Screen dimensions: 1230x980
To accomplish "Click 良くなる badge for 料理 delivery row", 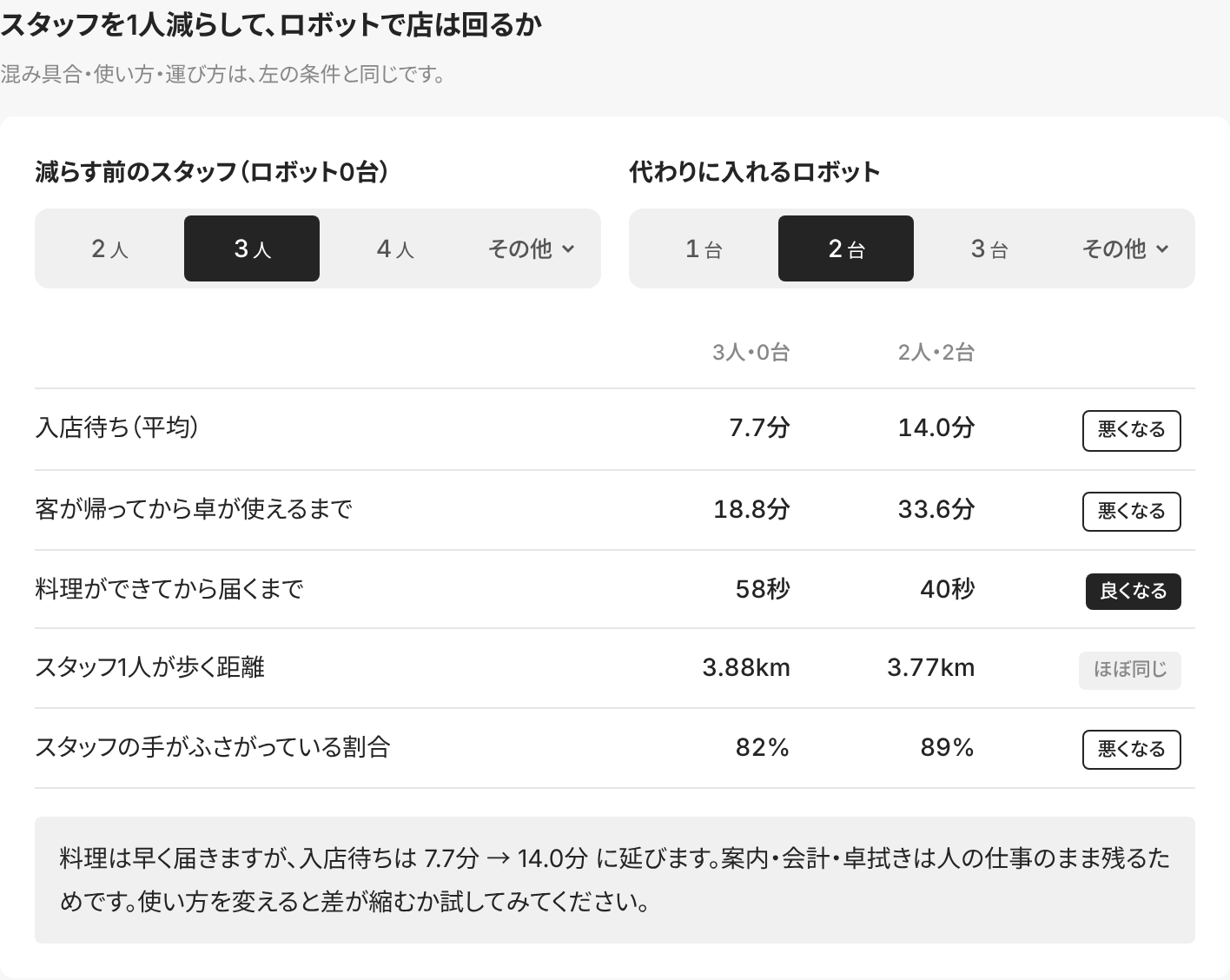I will [x=1133, y=591].
